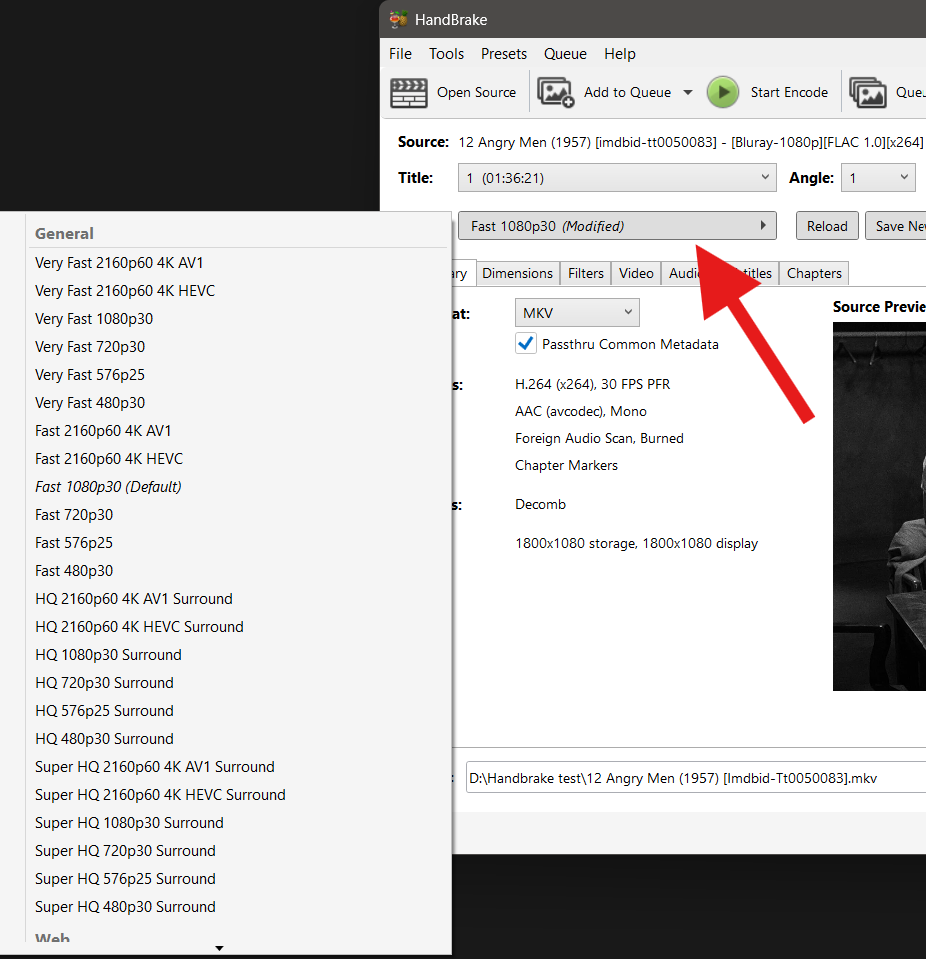
Task: Click the Queue icon in toolbar
Action: [x=868, y=92]
